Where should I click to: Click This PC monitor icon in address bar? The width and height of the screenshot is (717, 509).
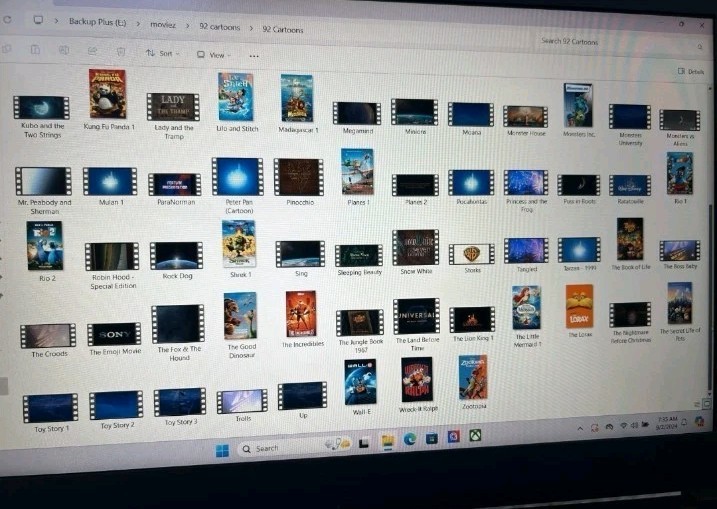tap(38, 20)
